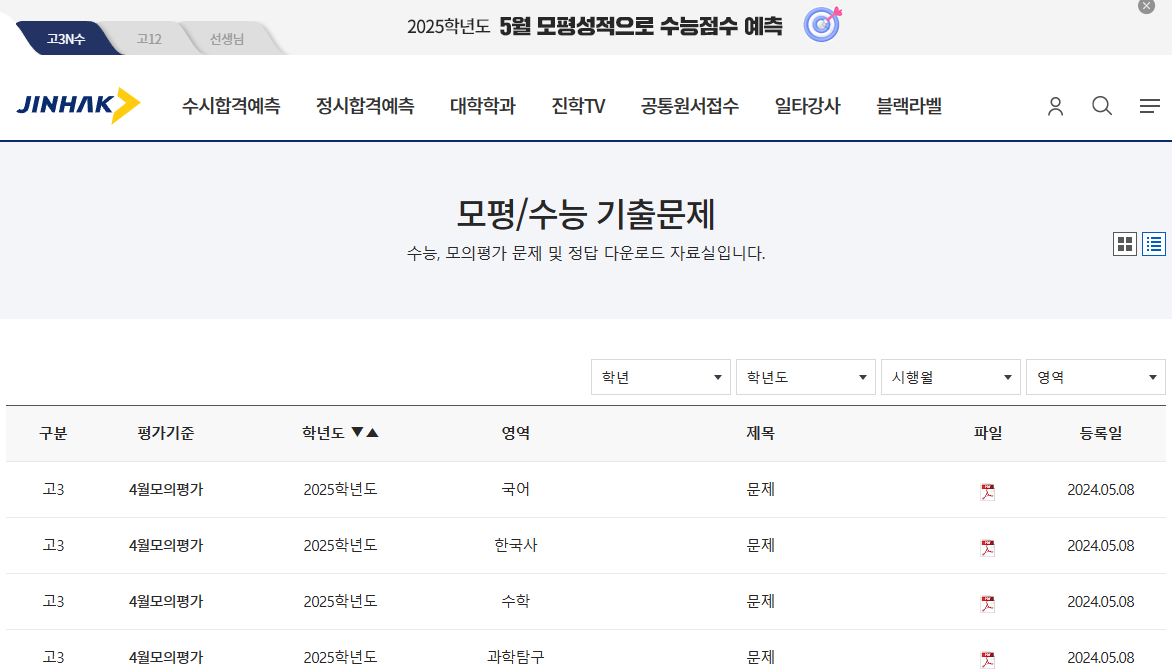The width and height of the screenshot is (1172, 671).
Task: Click the user profile icon
Action: 1055,105
